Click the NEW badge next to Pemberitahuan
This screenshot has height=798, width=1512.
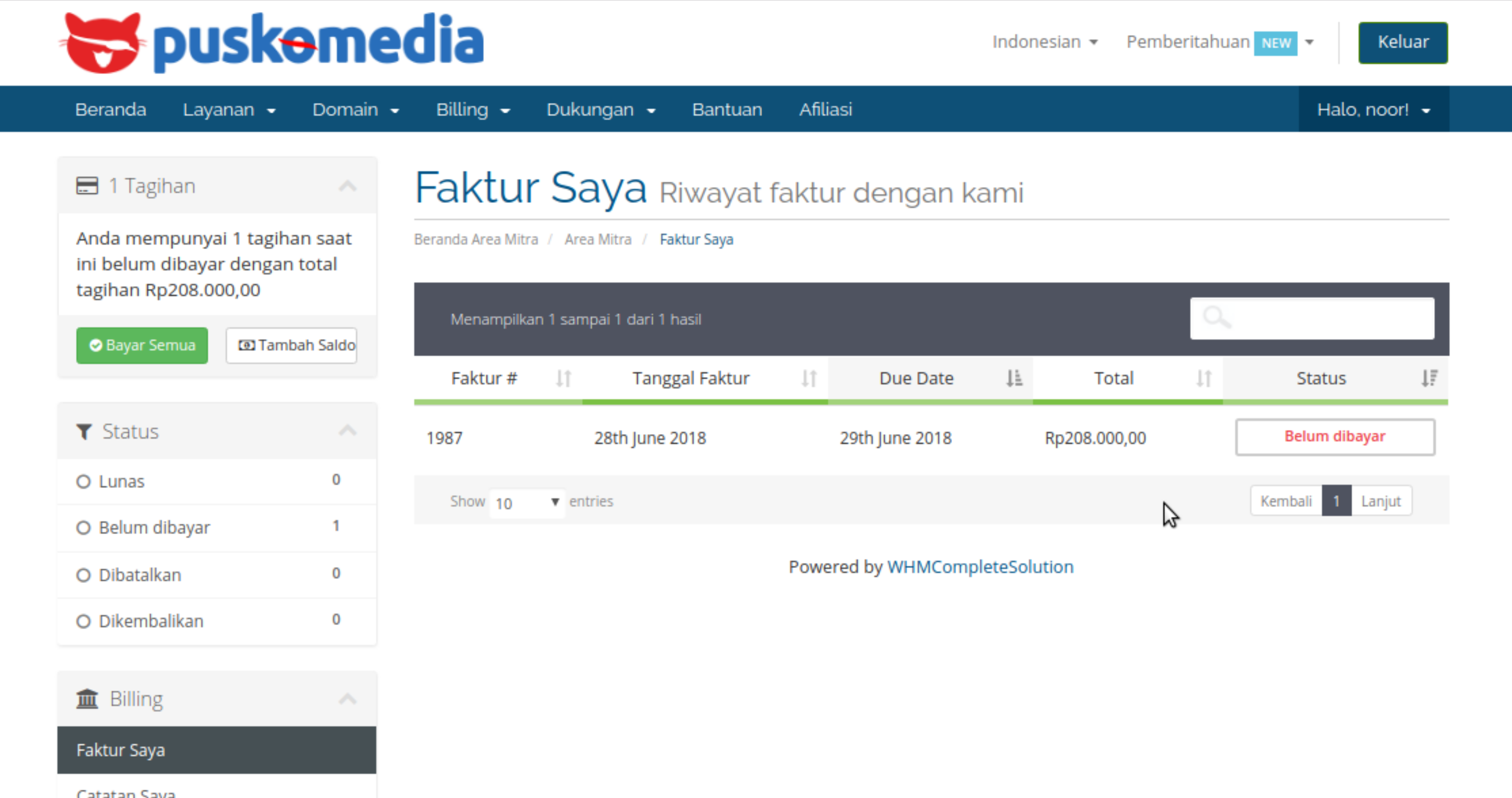click(1275, 43)
